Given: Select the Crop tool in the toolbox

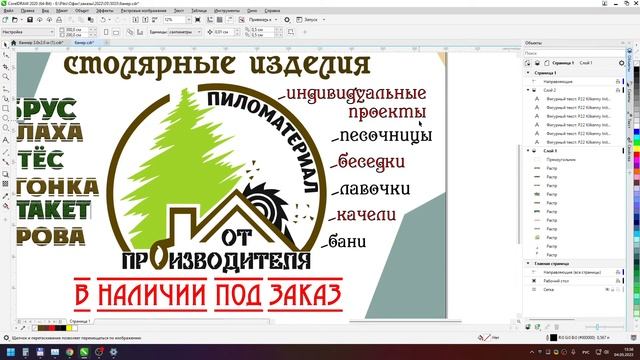Looking at the screenshot, I should click(x=6, y=66).
